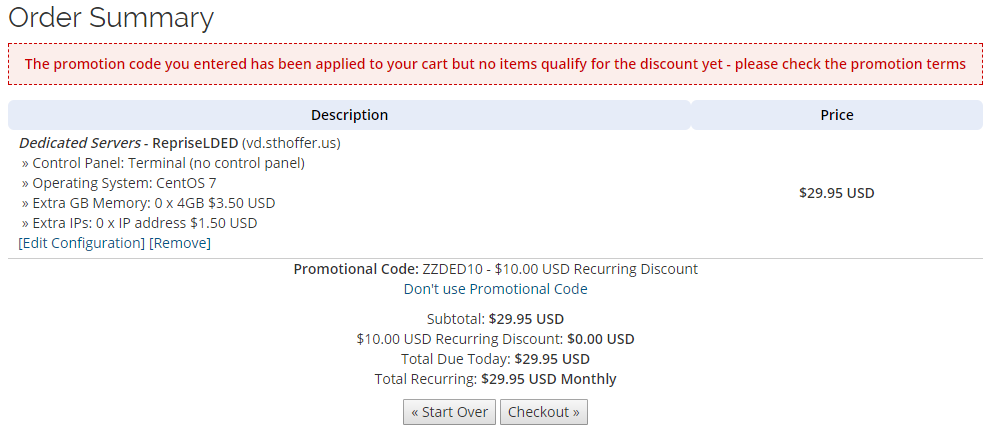This screenshot has height=440, width=992.
Task: Click the Operating System: CentOS 7 line
Action: 119,183
